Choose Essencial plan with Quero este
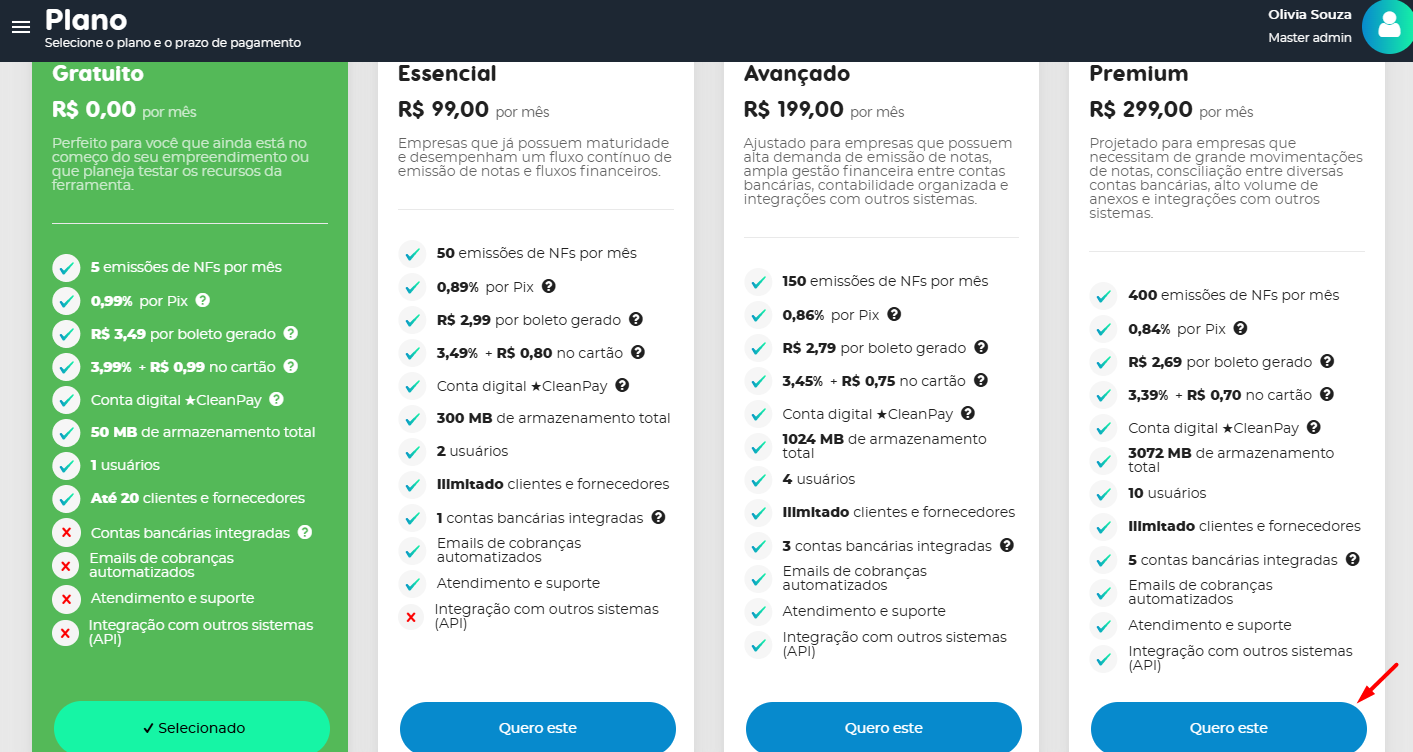 pos(538,727)
